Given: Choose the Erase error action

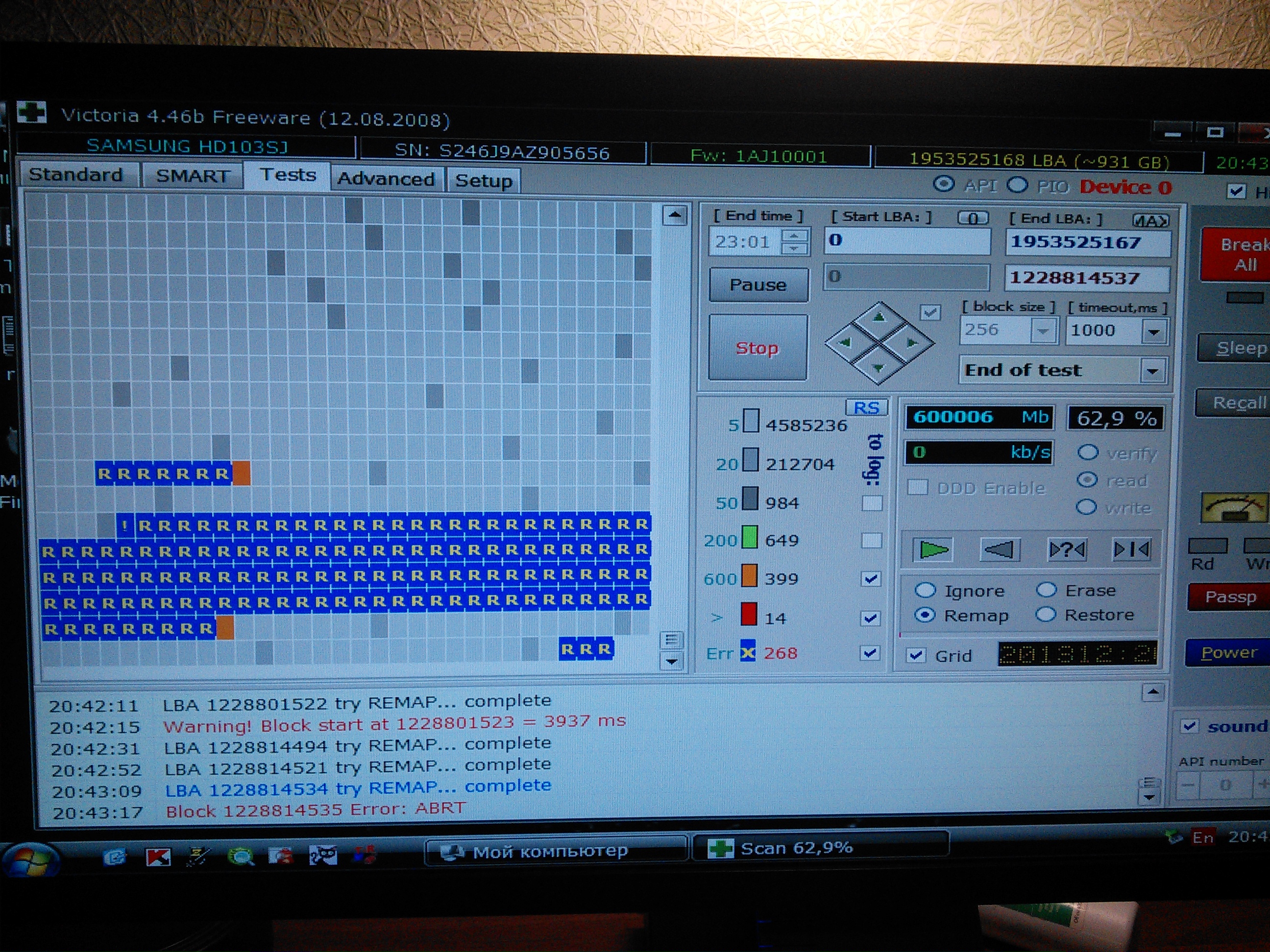Looking at the screenshot, I should [x=1046, y=590].
